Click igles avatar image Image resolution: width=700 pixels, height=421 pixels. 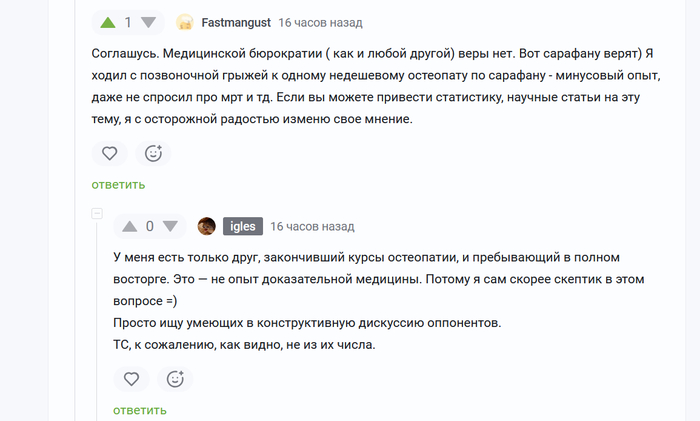(206, 226)
